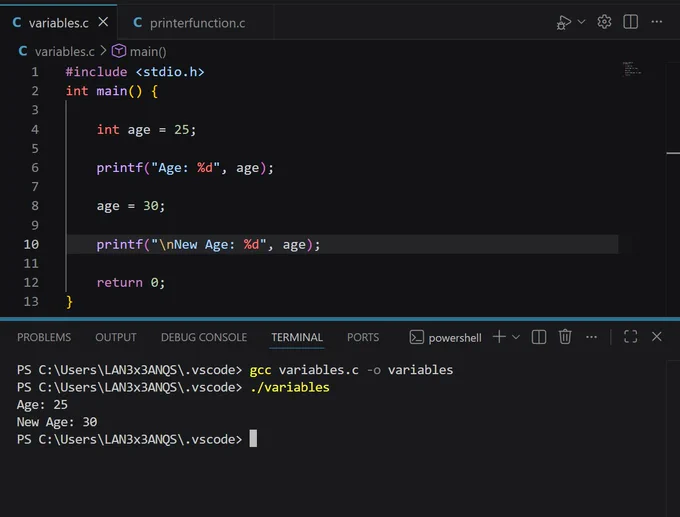Expand the new terminal launch profile dropdown
This screenshot has width=680, height=517.
point(516,337)
